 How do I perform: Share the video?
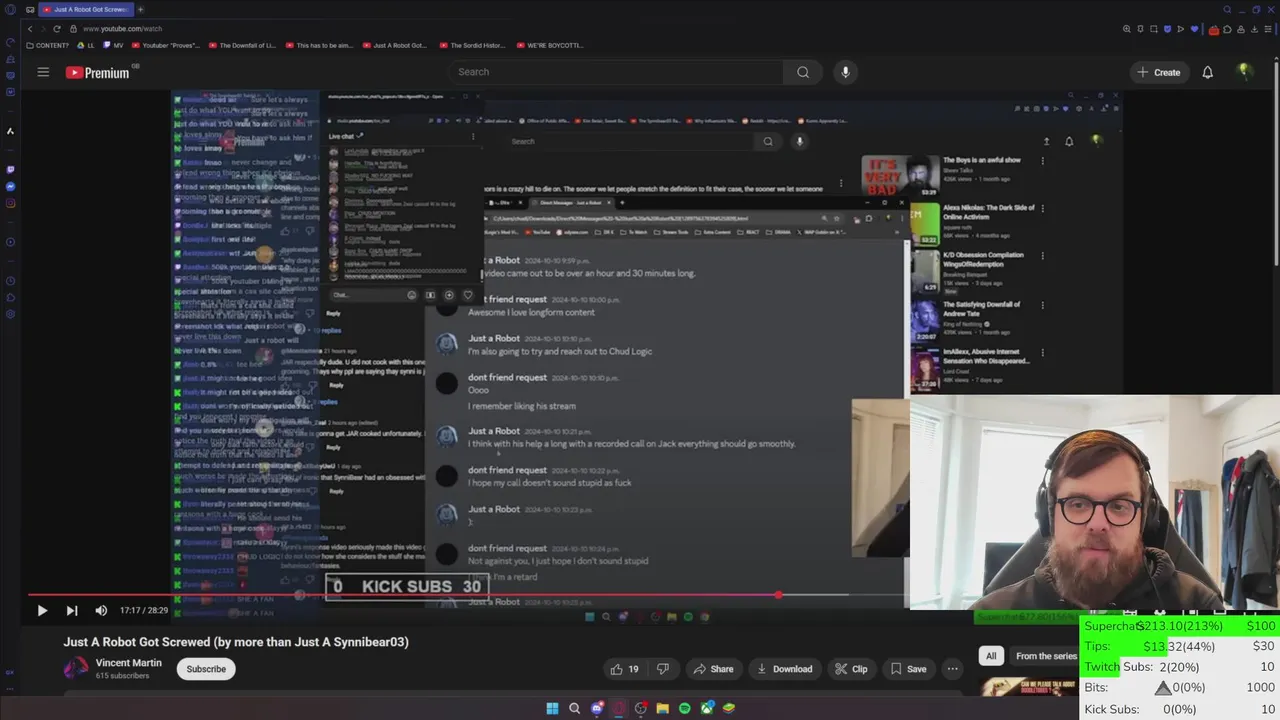click(x=714, y=669)
